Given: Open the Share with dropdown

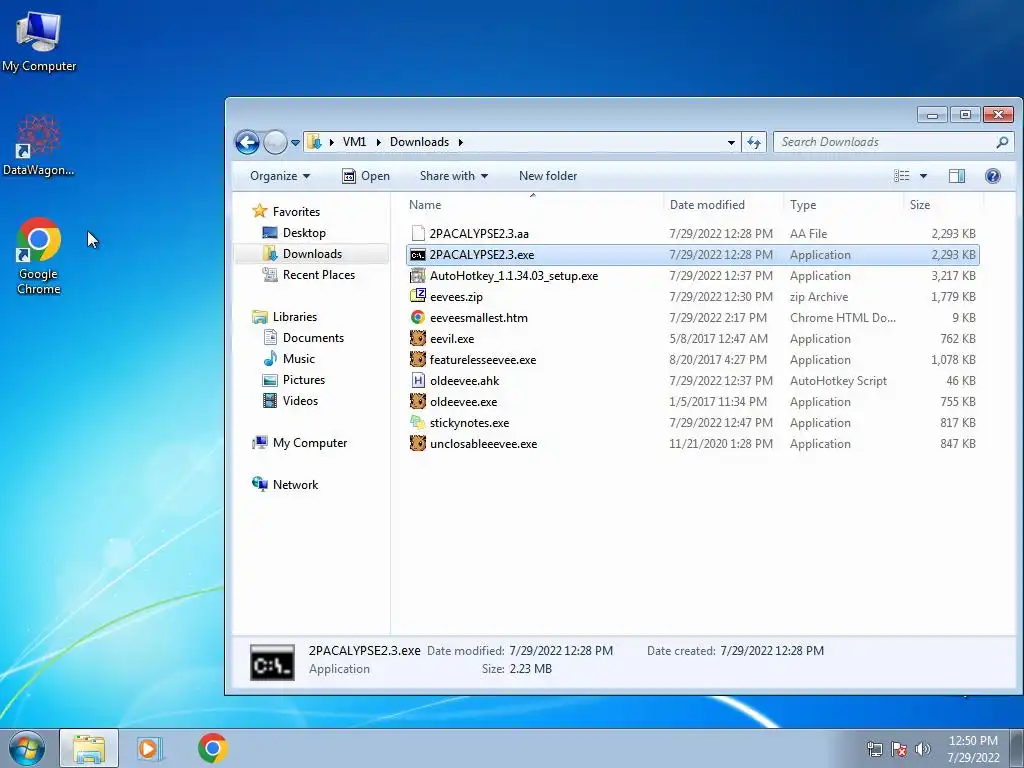Looking at the screenshot, I should coord(454,176).
